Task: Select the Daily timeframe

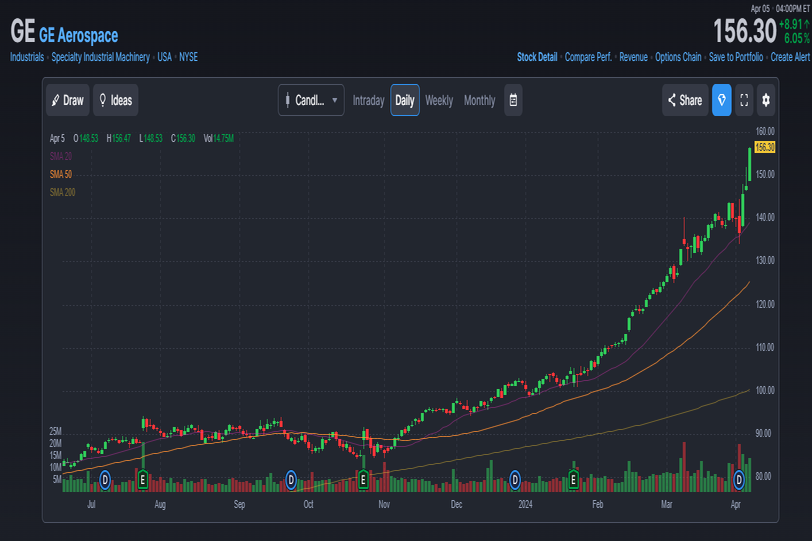Action: [x=405, y=100]
